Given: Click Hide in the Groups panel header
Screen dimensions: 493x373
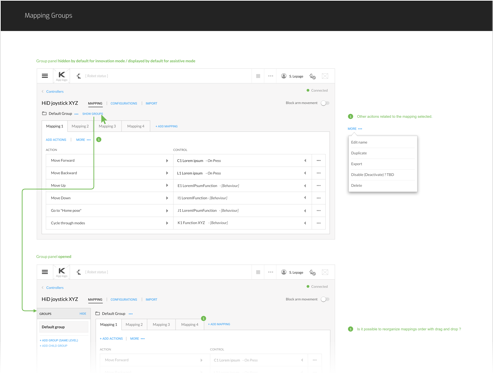Looking at the screenshot, I should [83, 314].
